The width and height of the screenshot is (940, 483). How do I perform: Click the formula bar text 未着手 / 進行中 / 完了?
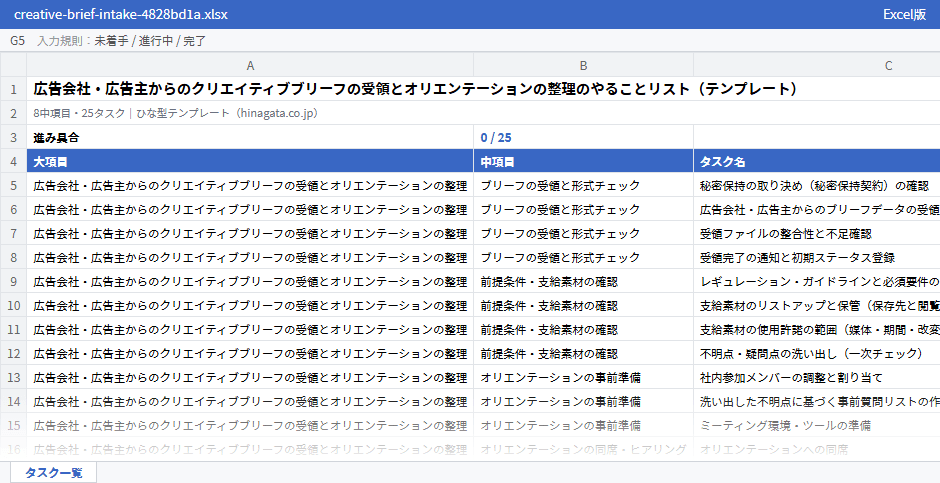pos(150,41)
